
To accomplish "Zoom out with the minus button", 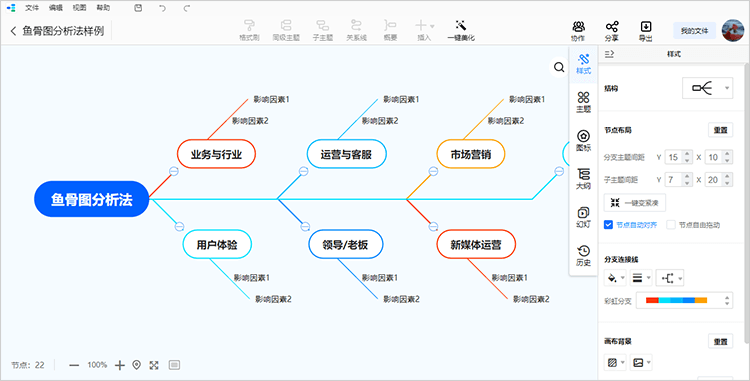I will point(74,365).
